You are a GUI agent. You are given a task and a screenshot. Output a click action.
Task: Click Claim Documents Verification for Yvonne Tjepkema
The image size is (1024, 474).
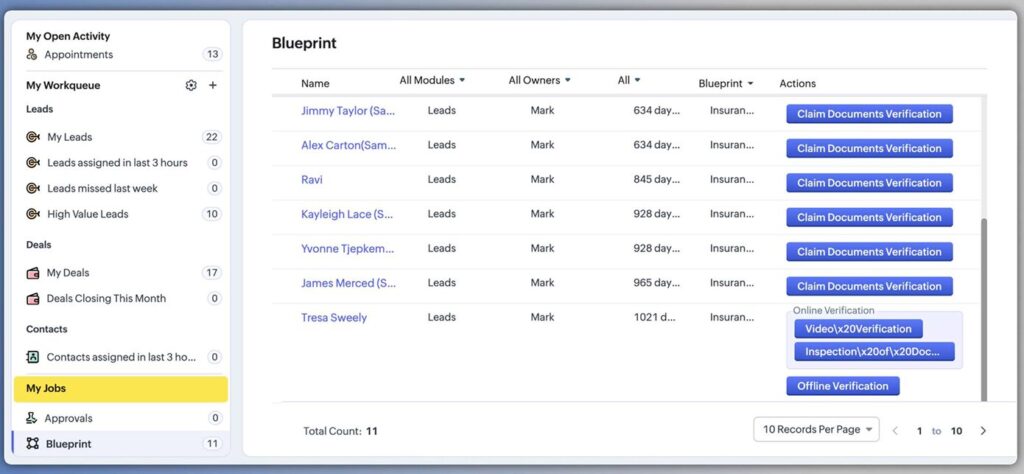(869, 252)
